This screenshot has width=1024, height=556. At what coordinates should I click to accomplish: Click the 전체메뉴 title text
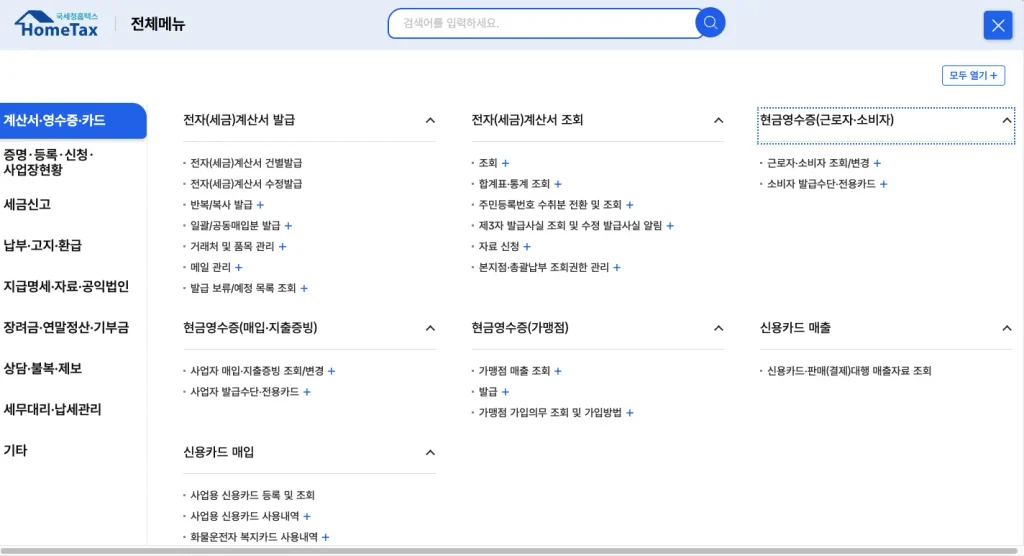[x=158, y=24]
